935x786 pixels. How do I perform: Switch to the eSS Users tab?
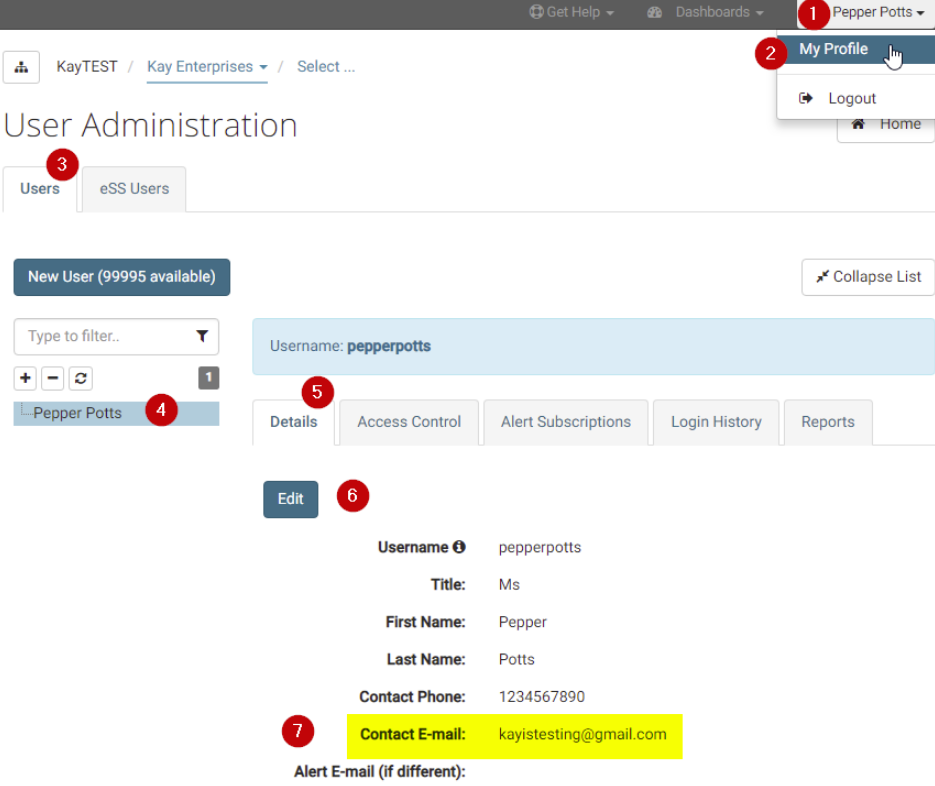click(133, 188)
